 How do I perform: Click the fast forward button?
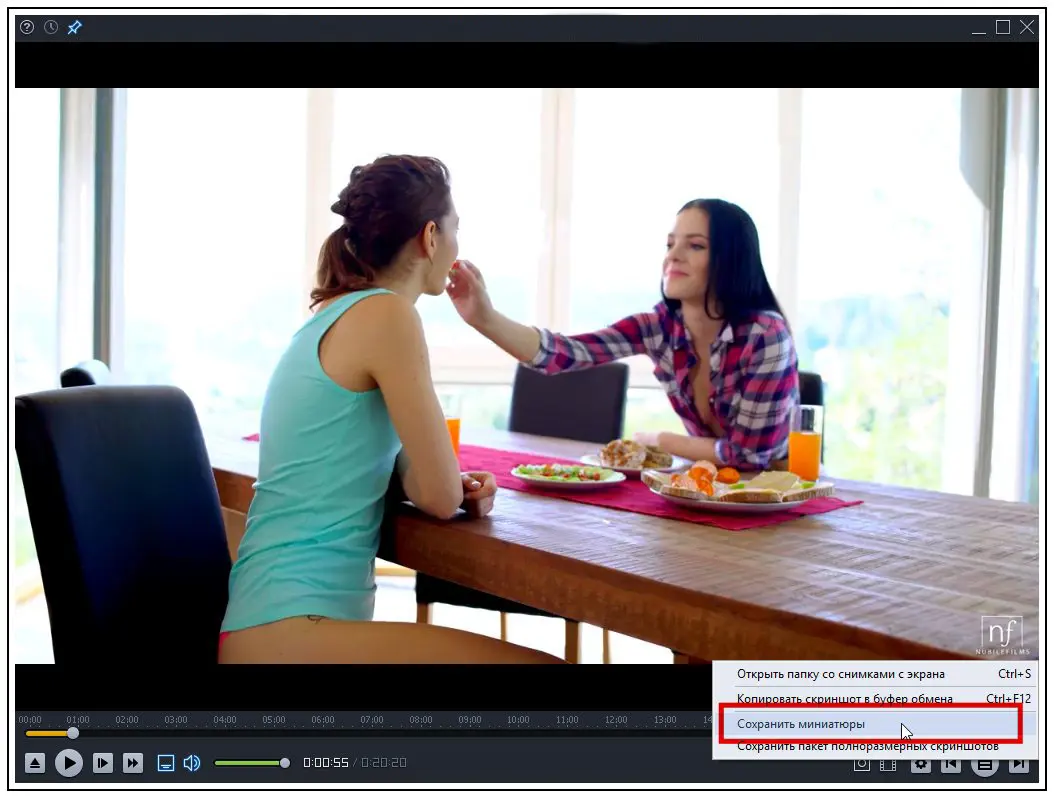point(132,763)
